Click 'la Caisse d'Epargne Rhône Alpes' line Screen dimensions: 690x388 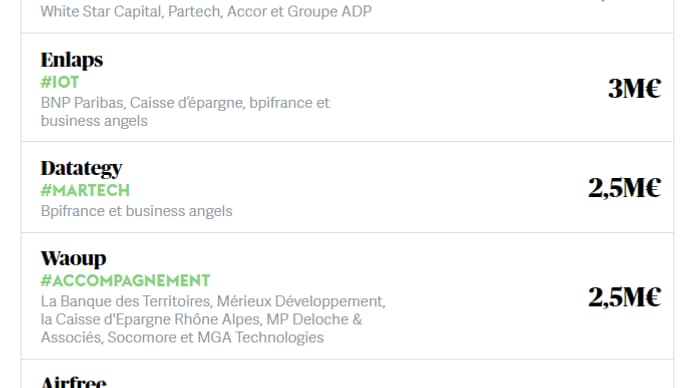tap(150, 319)
